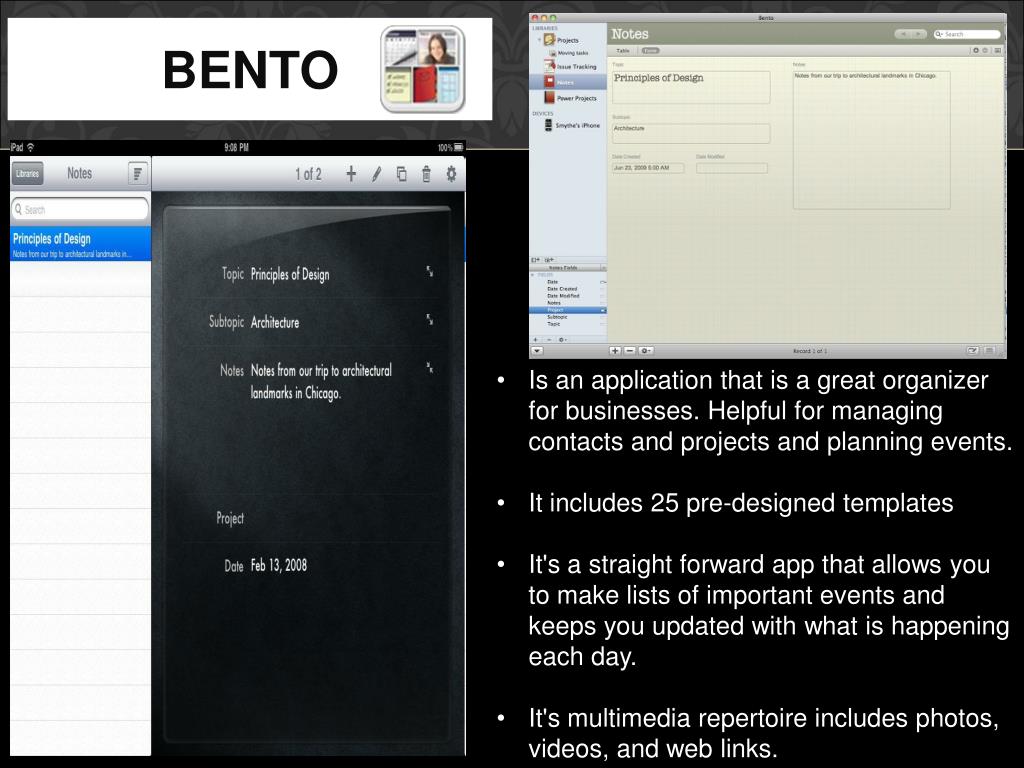Select Projects library in Mac sidebar
The width and height of the screenshot is (1024, 768).
click(x=568, y=40)
